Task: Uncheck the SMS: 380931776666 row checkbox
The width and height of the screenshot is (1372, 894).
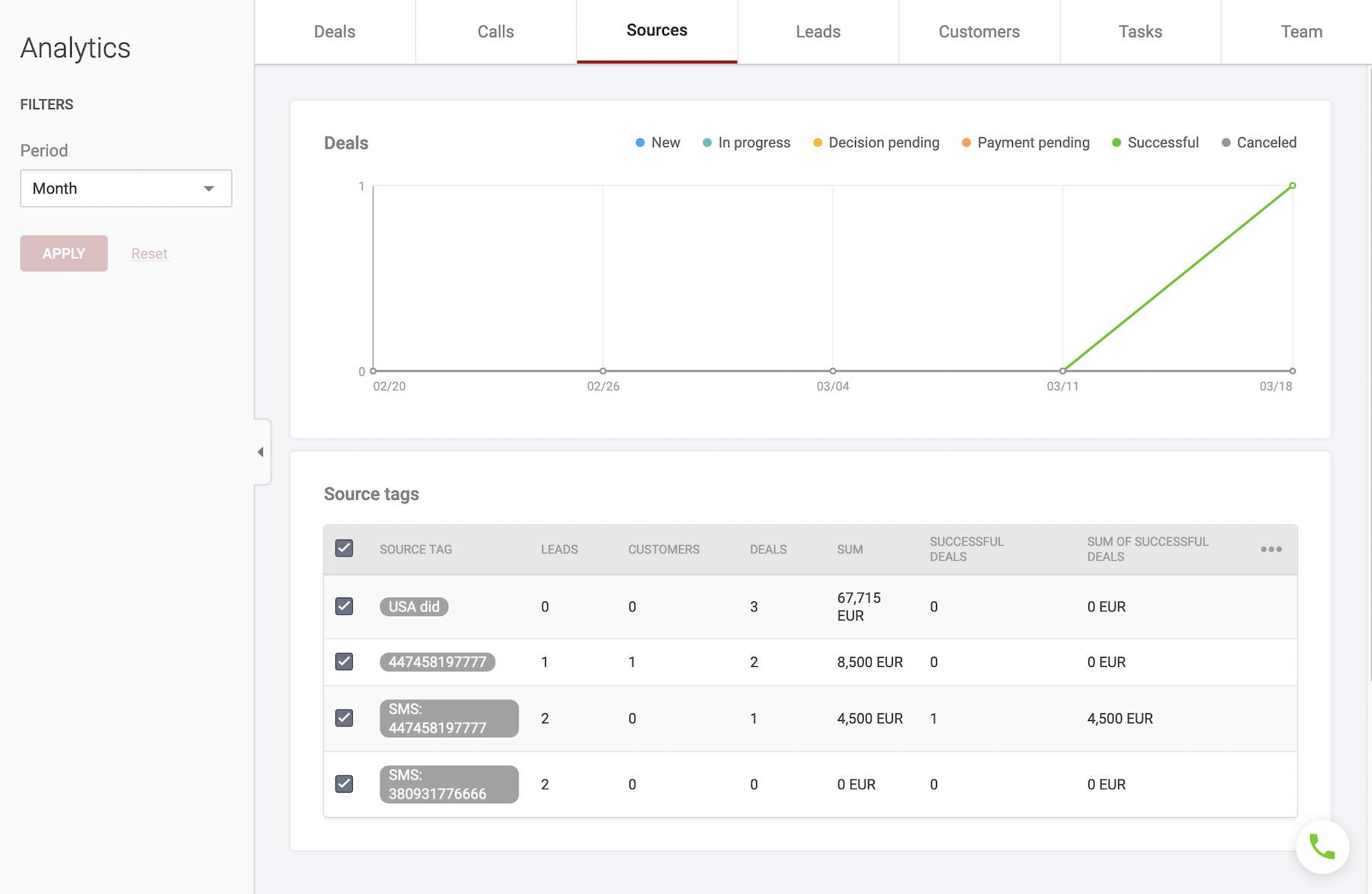Action: [345, 784]
